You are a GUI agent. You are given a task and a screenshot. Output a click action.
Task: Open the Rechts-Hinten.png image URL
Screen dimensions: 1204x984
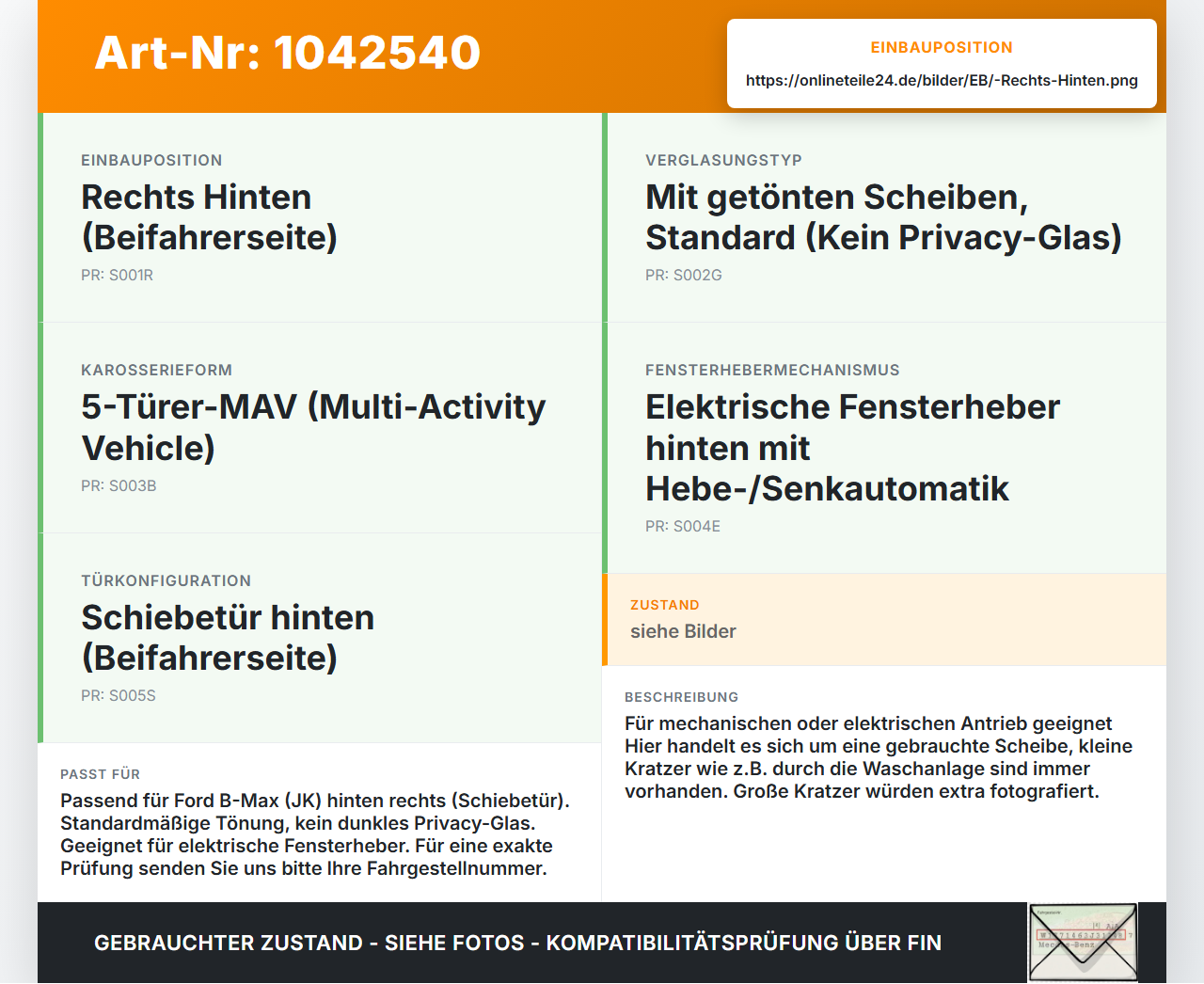point(942,81)
